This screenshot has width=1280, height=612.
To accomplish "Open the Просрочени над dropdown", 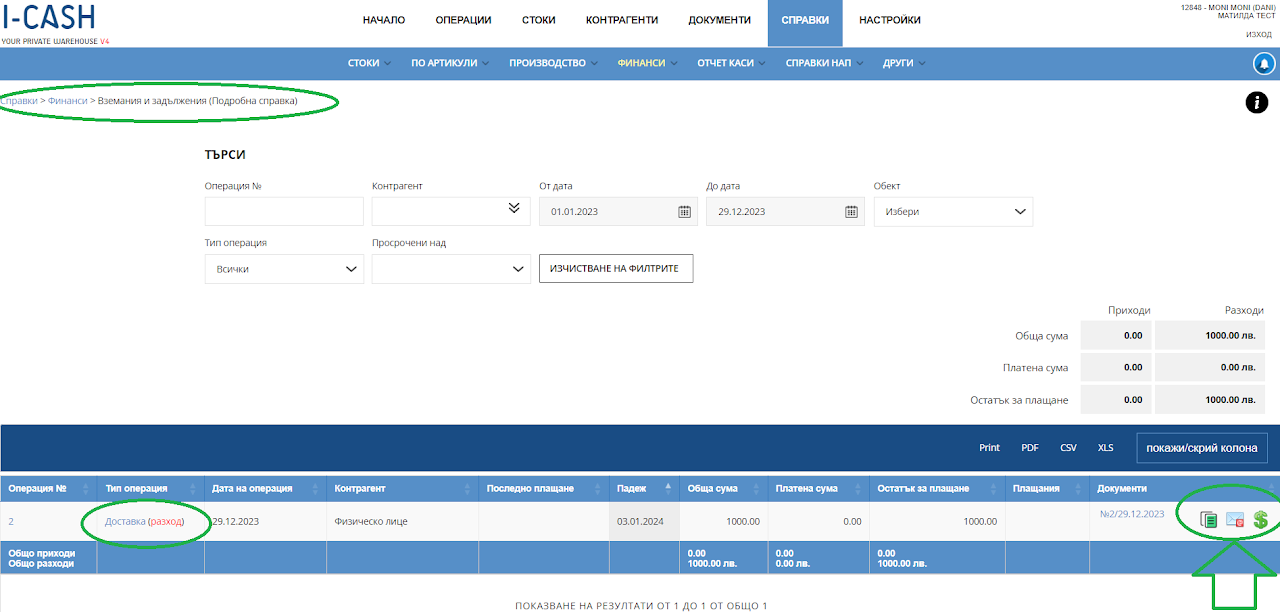I will pos(451,269).
